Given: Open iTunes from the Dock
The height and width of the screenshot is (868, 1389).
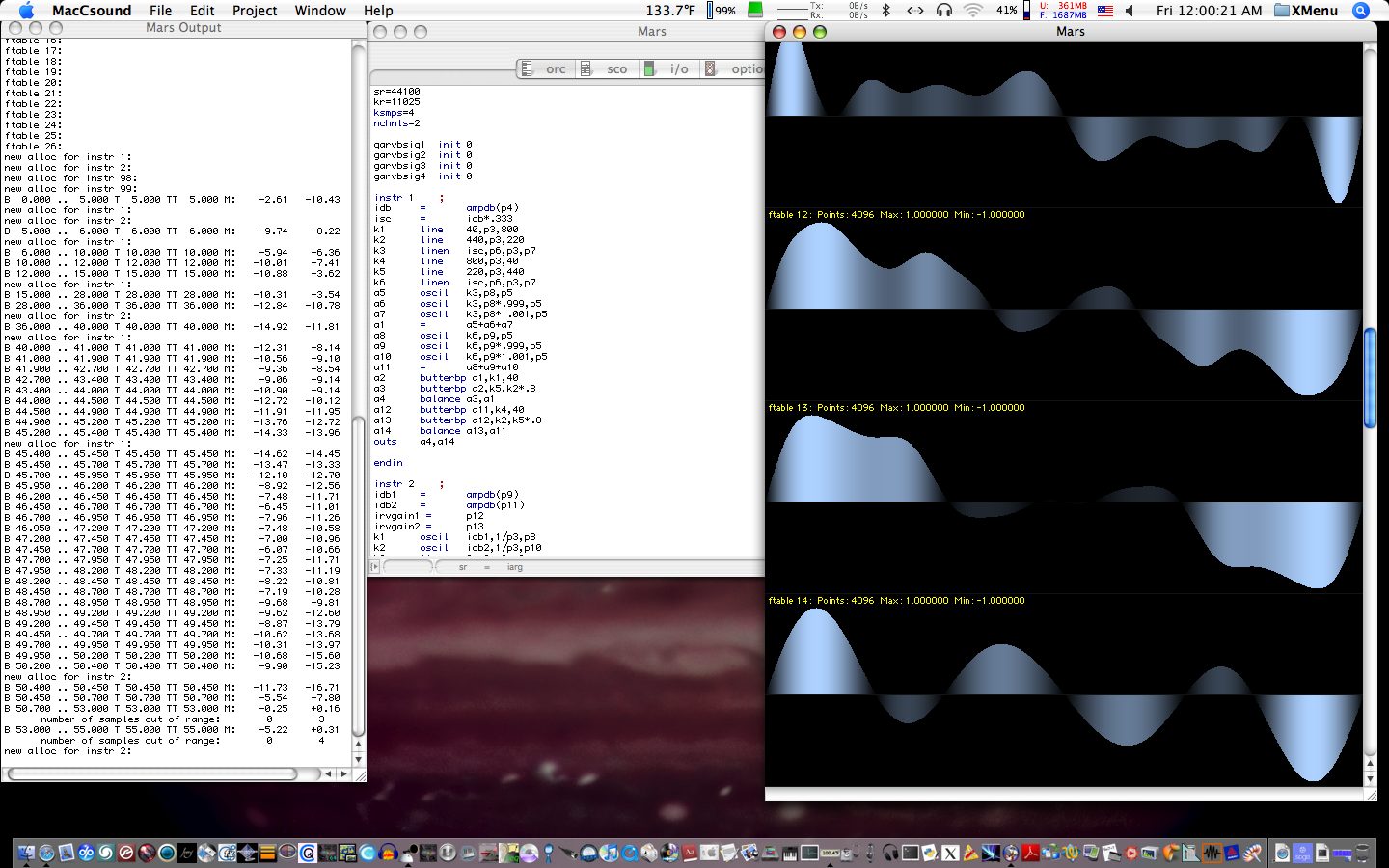Looking at the screenshot, I should click(x=609, y=853).
